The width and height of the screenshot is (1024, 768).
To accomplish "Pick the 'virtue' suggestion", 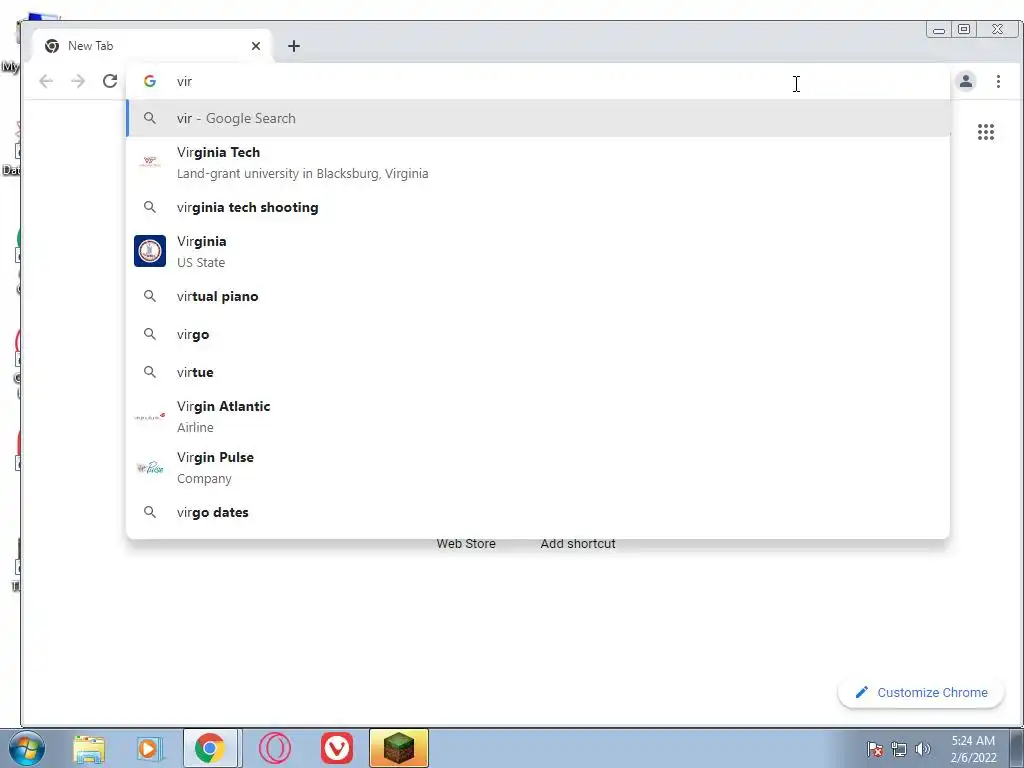I will (x=538, y=372).
